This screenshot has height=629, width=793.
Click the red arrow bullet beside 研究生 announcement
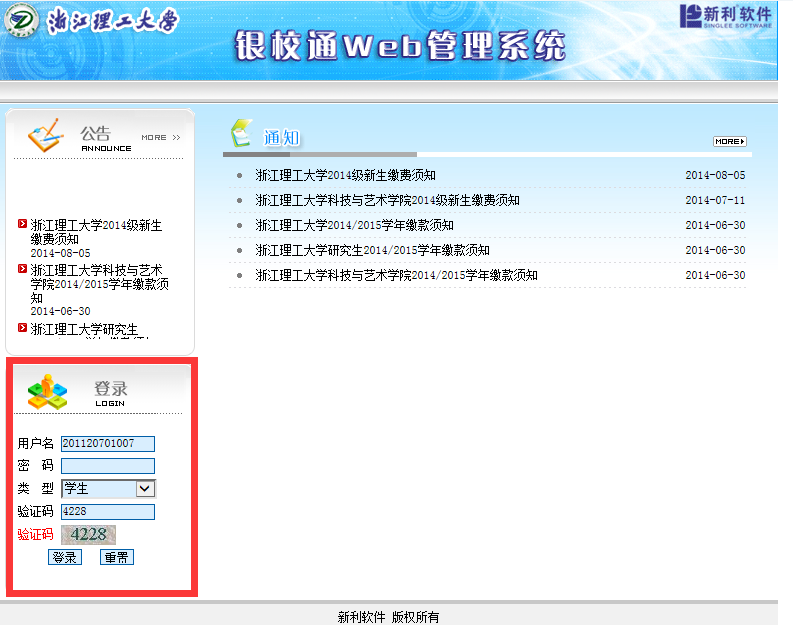[23, 327]
